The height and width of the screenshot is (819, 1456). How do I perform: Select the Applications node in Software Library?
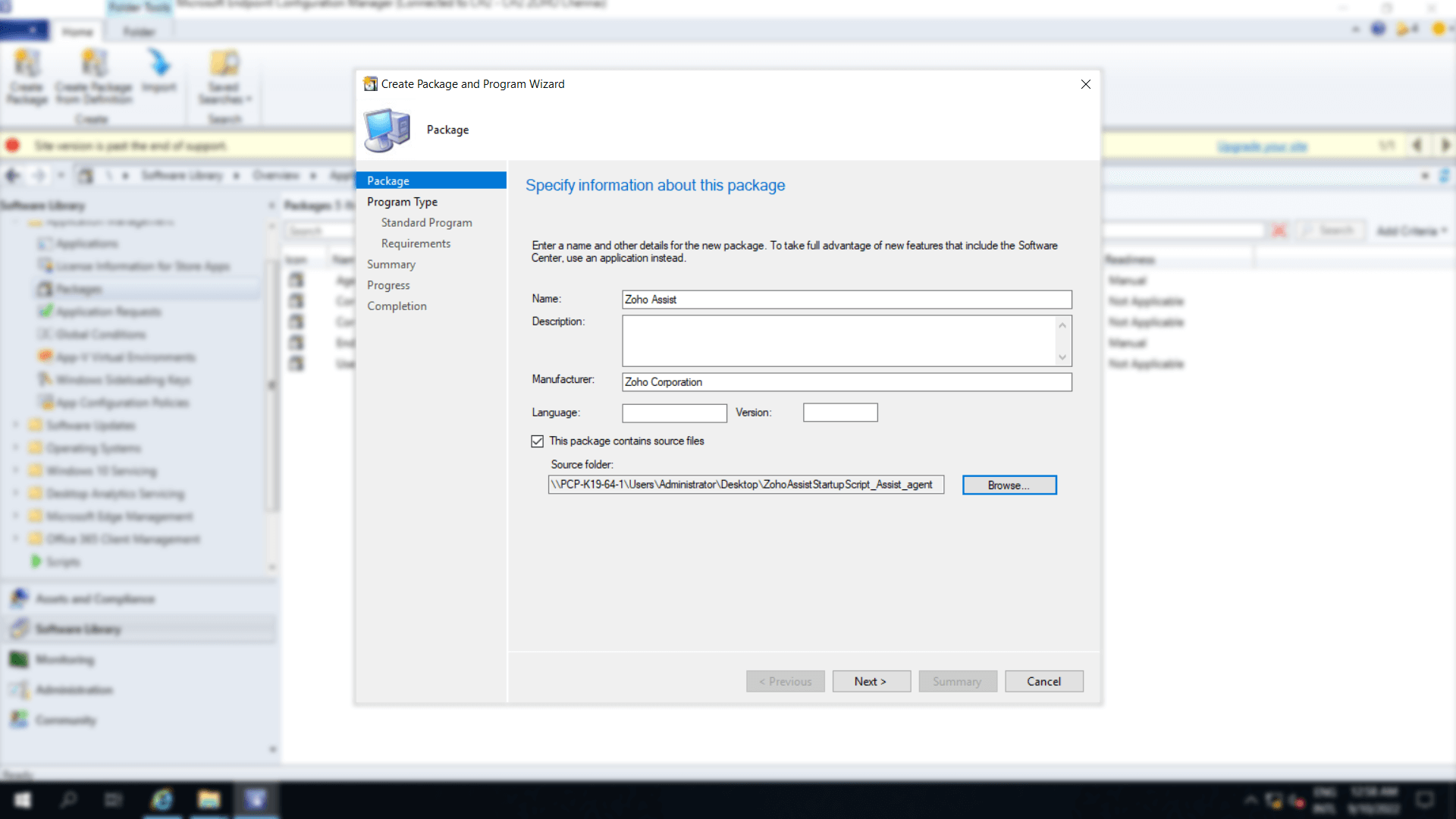[87, 243]
